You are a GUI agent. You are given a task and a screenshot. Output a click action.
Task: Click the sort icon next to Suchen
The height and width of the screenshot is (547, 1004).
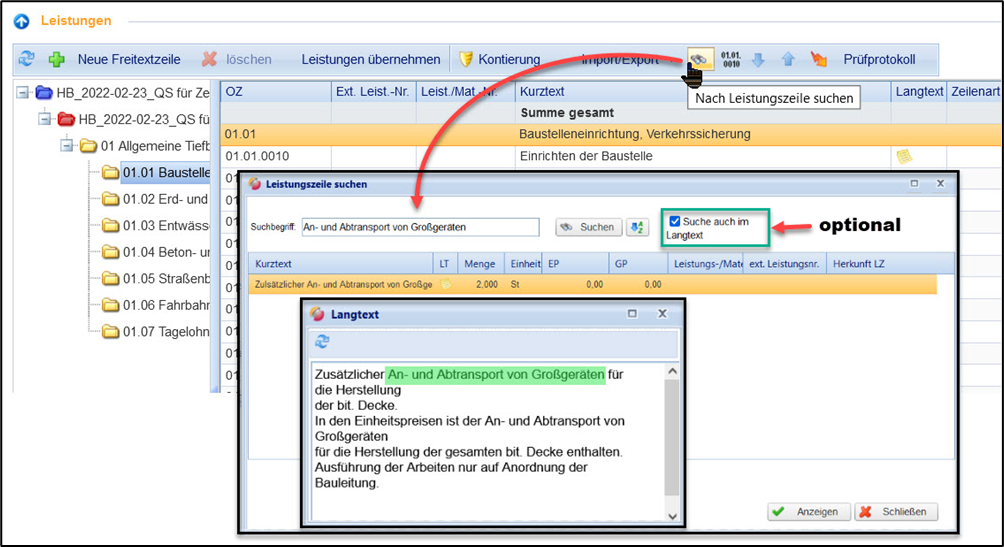[x=637, y=227]
